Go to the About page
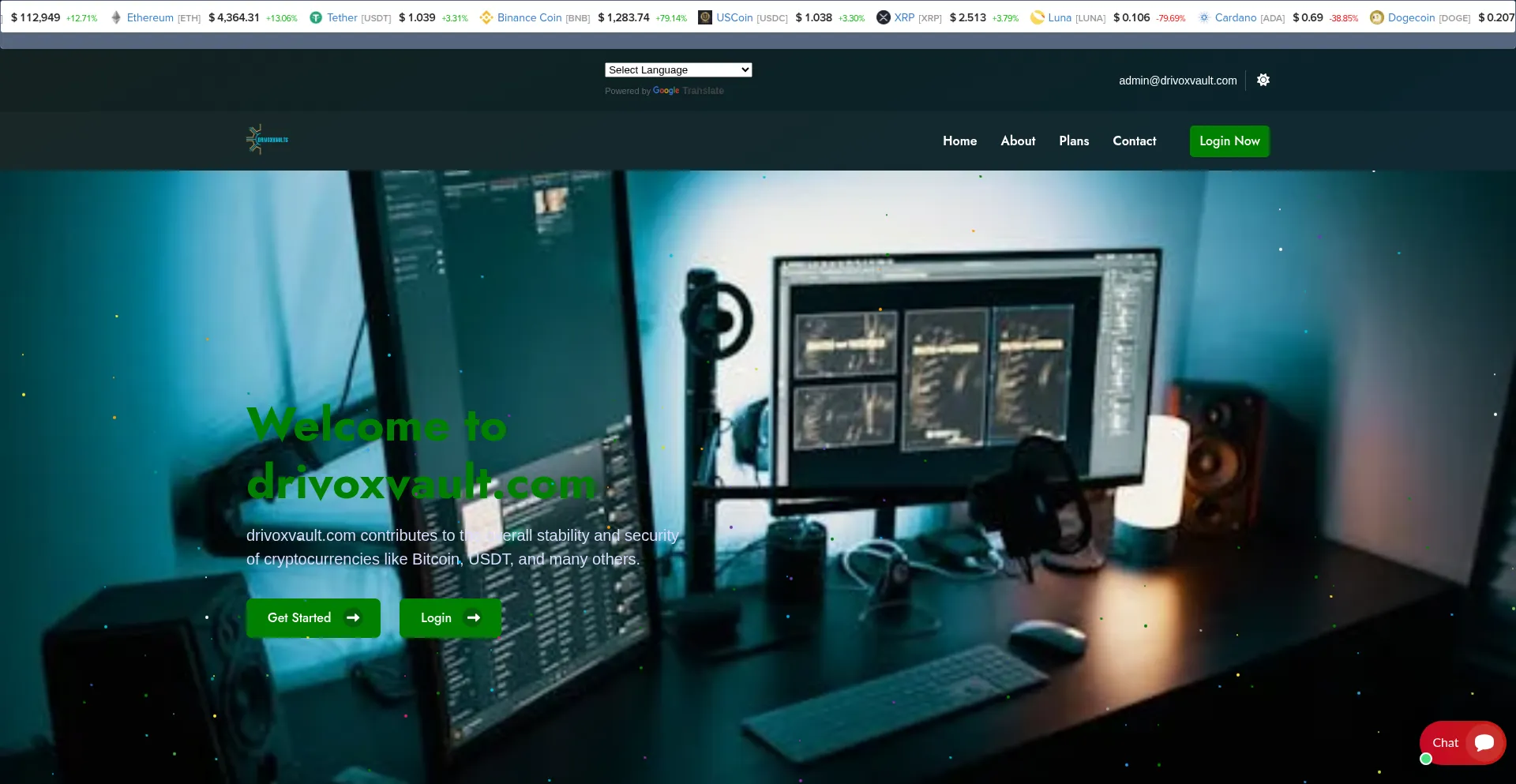Image resolution: width=1516 pixels, height=784 pixels. [1018, 141]
